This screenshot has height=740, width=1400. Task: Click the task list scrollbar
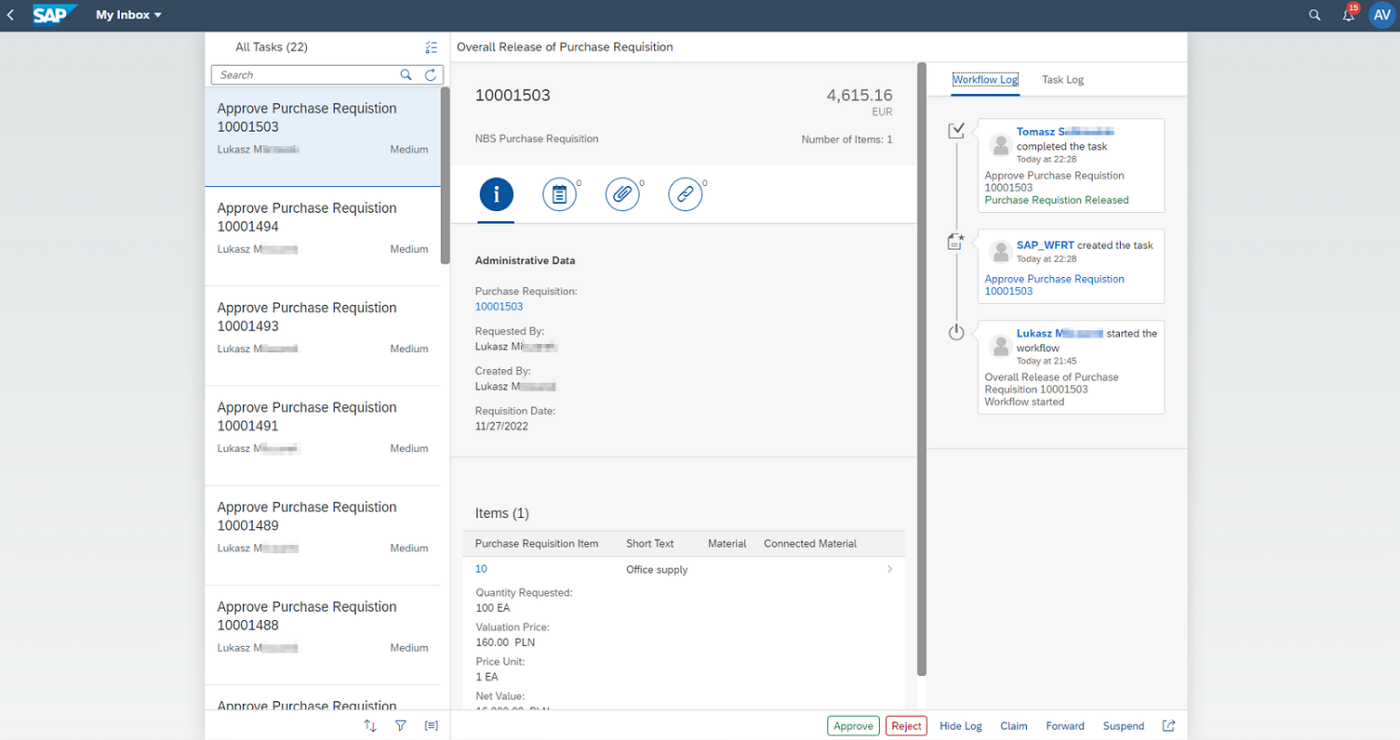coord(445,175)
